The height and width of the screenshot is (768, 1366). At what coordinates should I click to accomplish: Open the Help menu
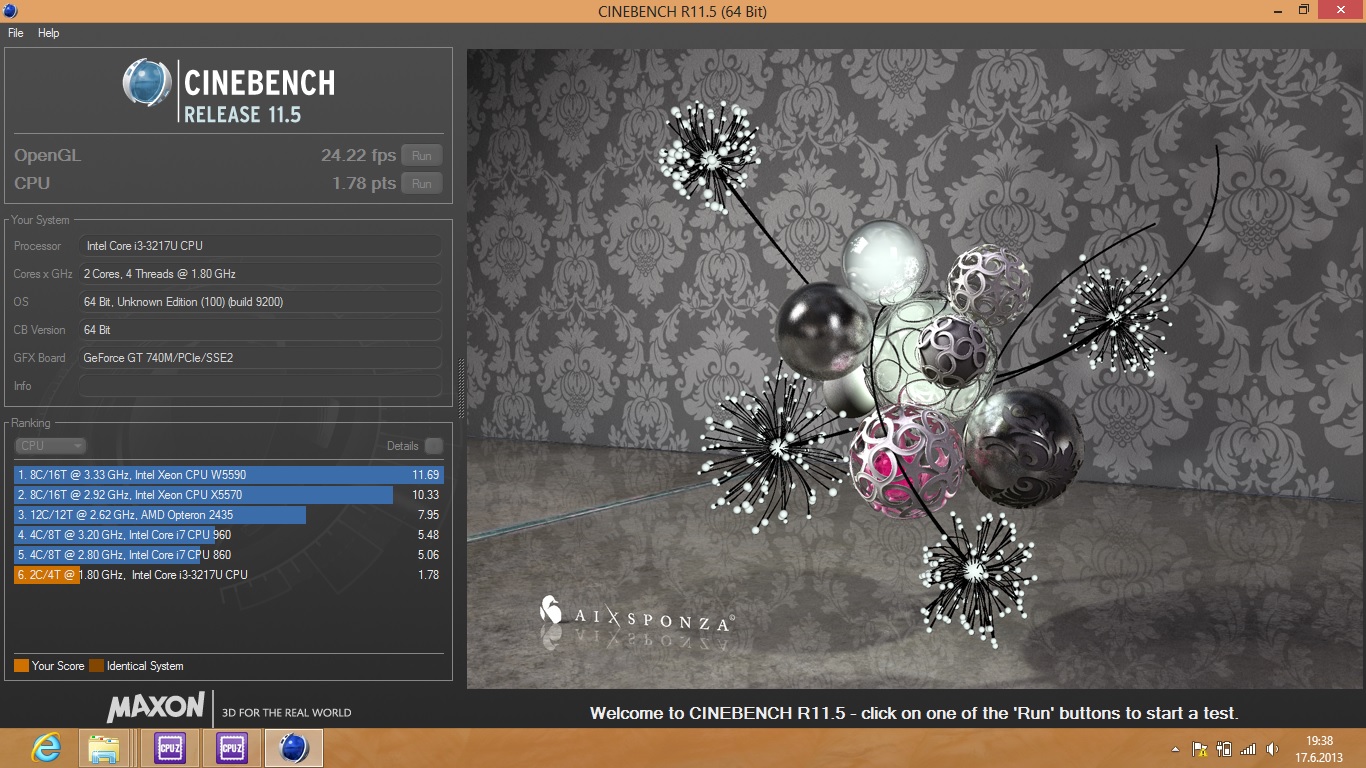tap(48, 33)
